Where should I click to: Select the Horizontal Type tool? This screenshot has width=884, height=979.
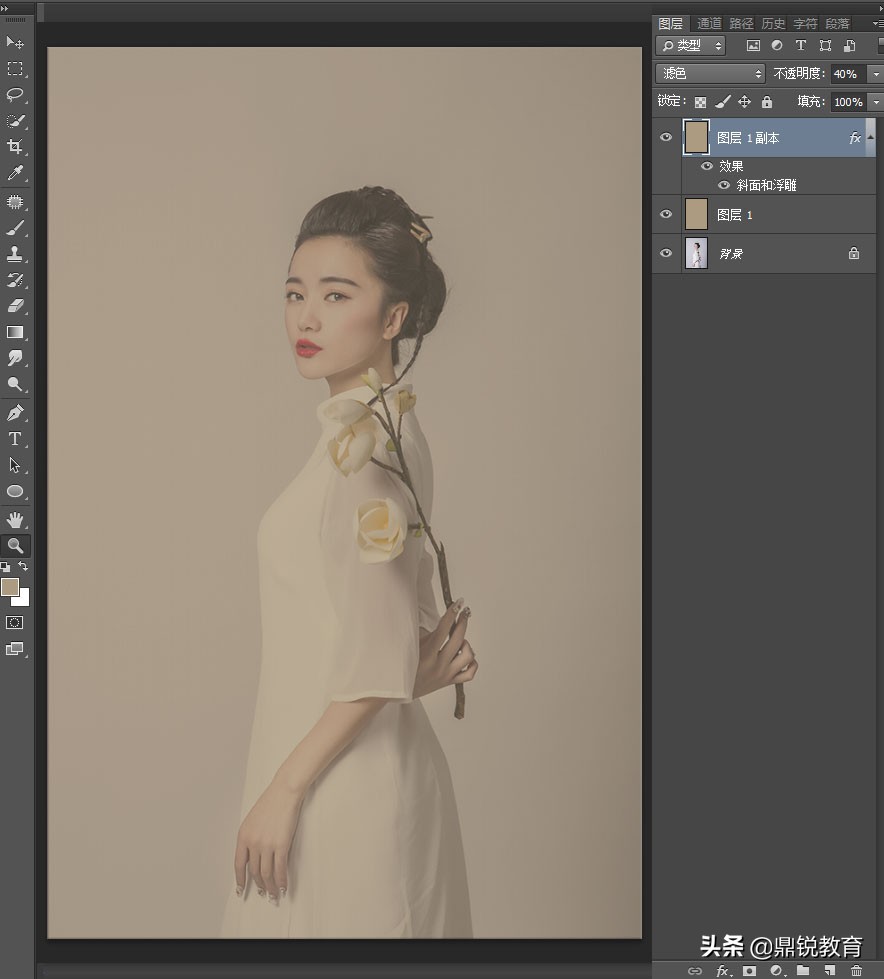[x=14, y=438]
